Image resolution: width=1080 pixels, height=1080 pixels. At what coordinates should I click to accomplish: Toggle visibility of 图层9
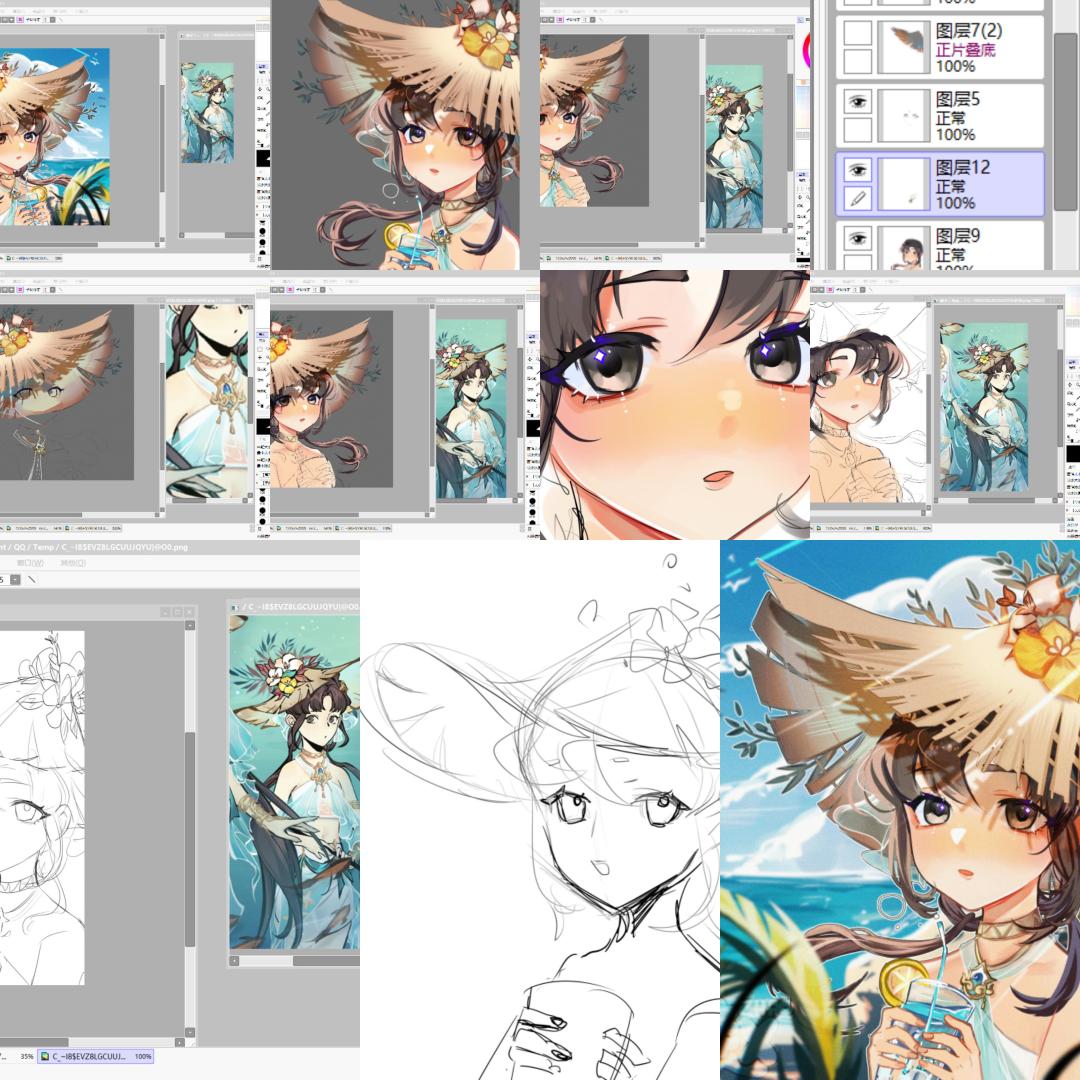tap(857, 239)
